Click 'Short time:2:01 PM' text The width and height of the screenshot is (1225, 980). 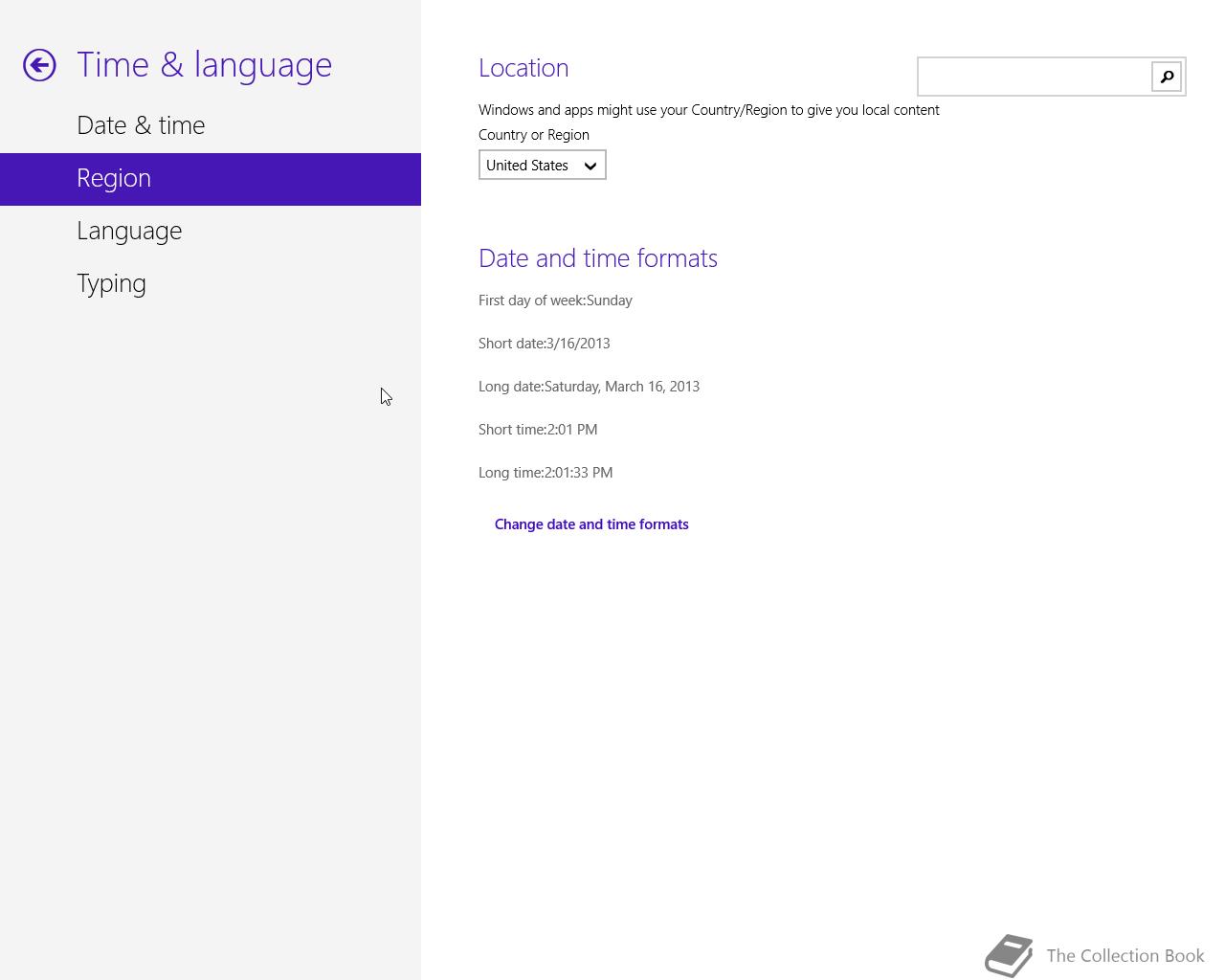tap(538, 430)
